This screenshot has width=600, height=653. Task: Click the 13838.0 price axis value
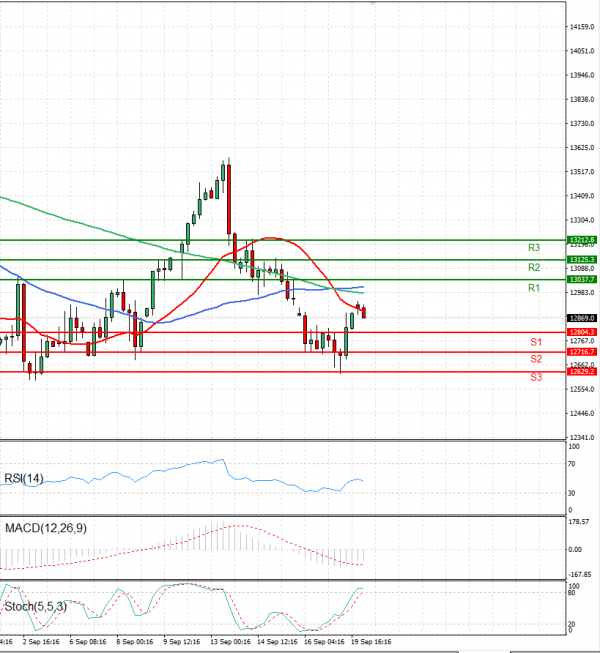(582, 100)
